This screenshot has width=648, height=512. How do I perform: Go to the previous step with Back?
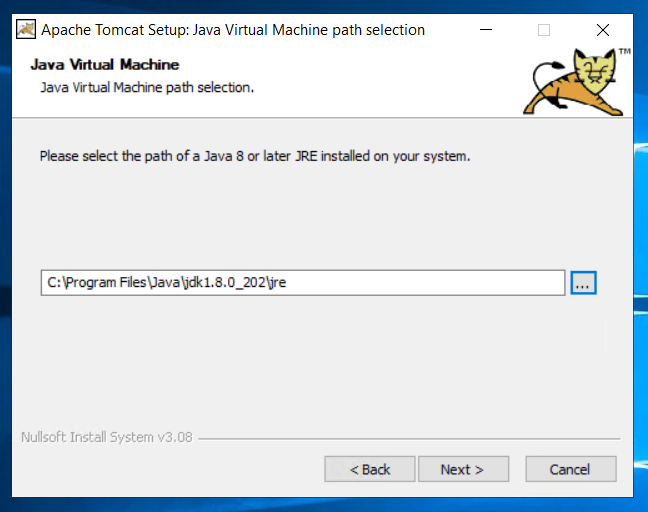pyautogui.click(x=369, y=469)
